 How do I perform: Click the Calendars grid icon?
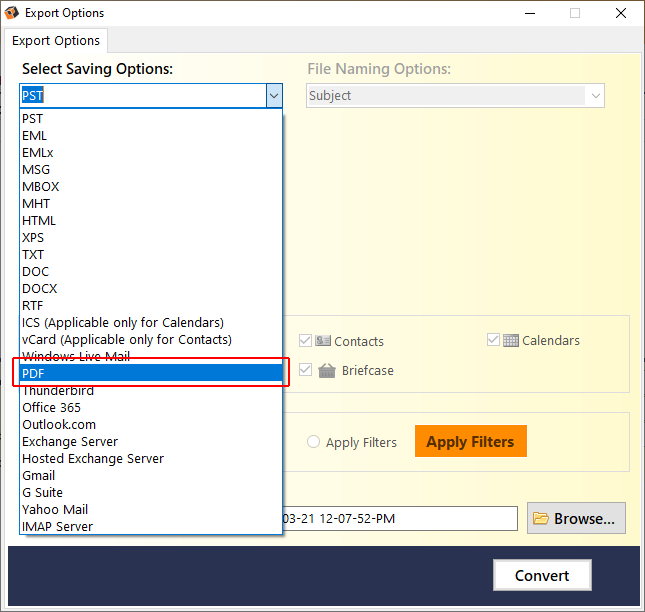510,341
